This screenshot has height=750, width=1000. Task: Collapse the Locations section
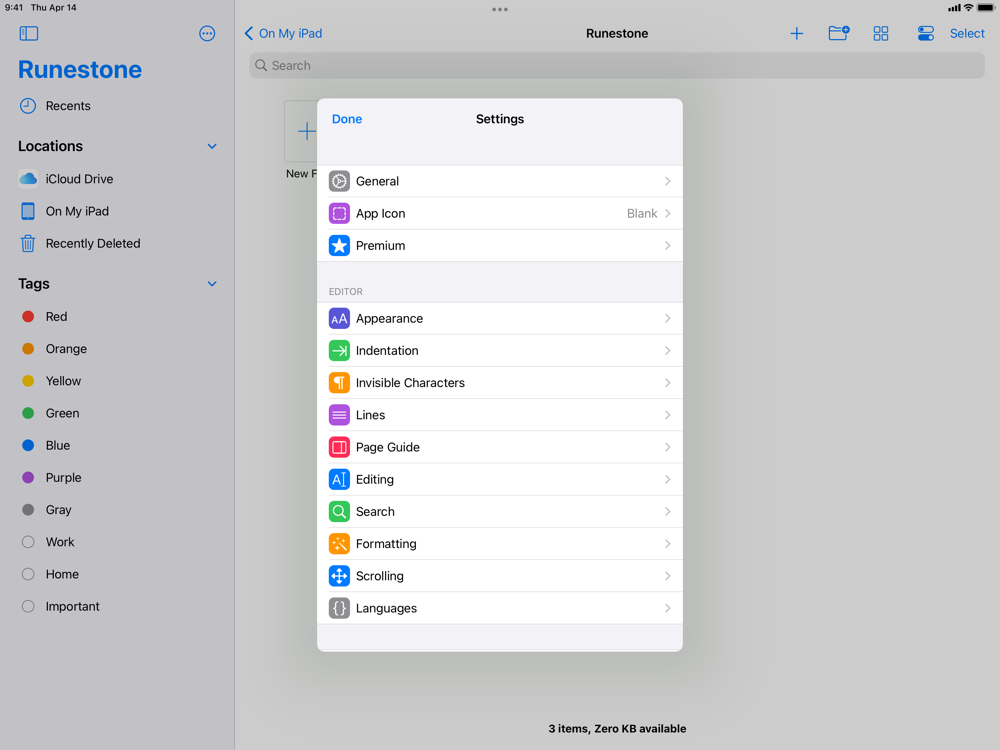point(212,146)
